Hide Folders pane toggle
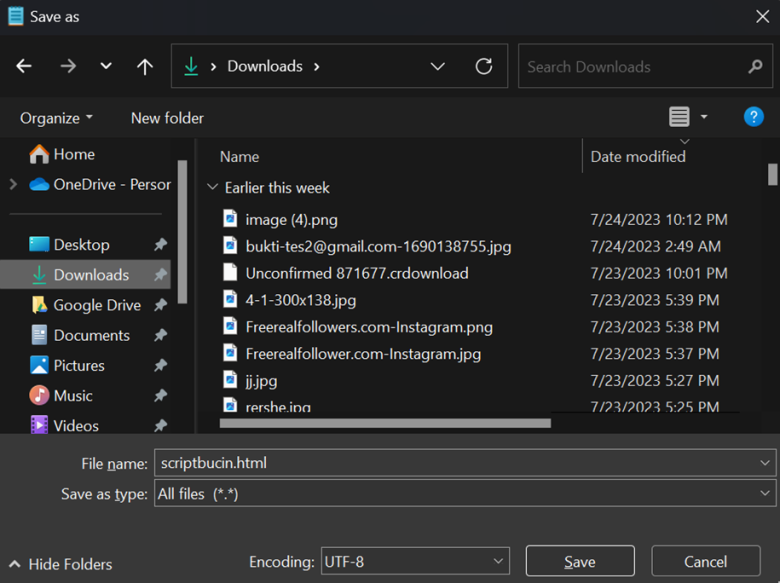 60,564
